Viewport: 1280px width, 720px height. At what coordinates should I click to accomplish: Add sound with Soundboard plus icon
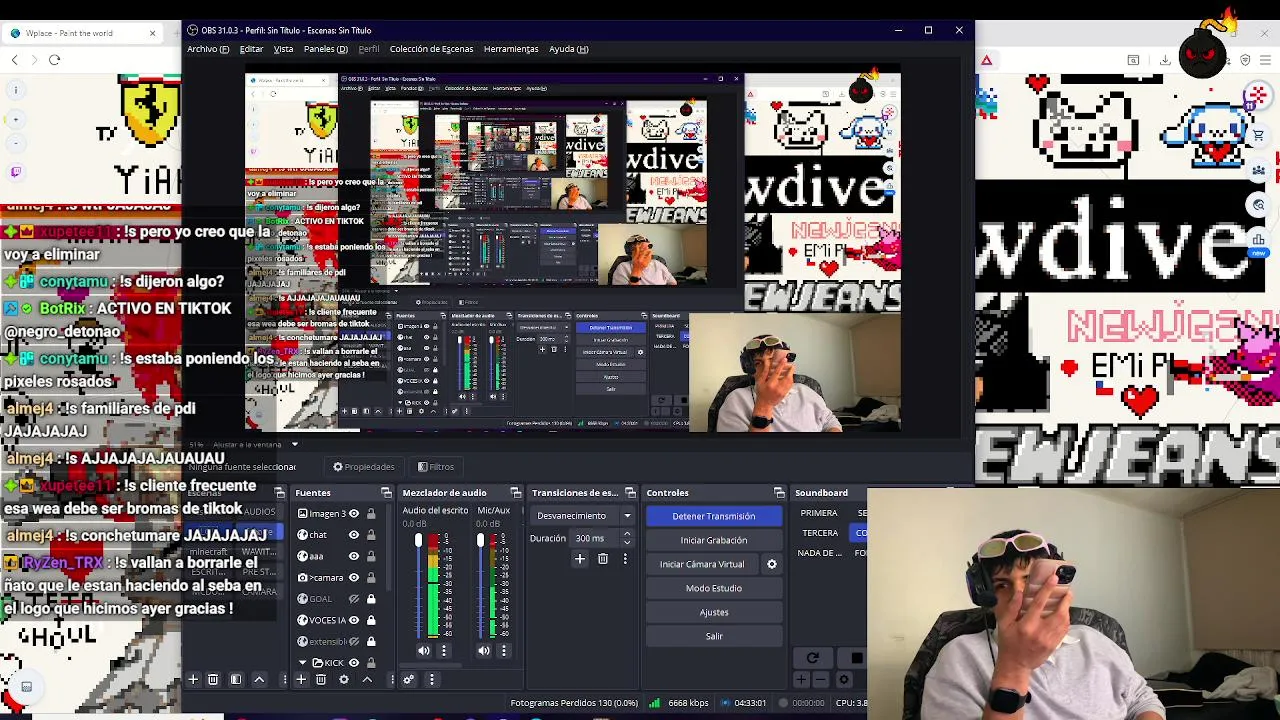click(802, 680)
